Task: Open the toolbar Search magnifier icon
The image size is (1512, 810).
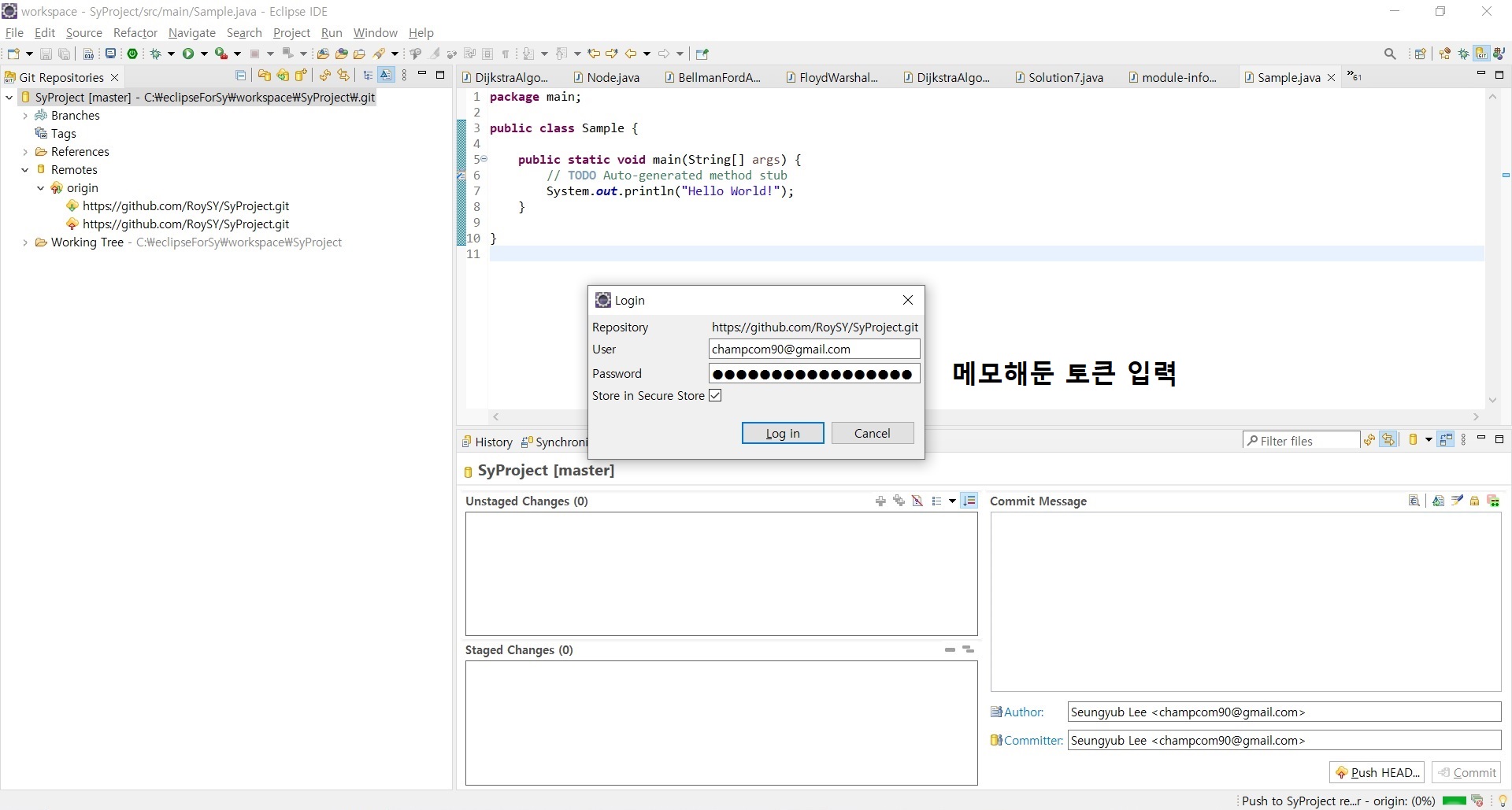Action: 1390,54
